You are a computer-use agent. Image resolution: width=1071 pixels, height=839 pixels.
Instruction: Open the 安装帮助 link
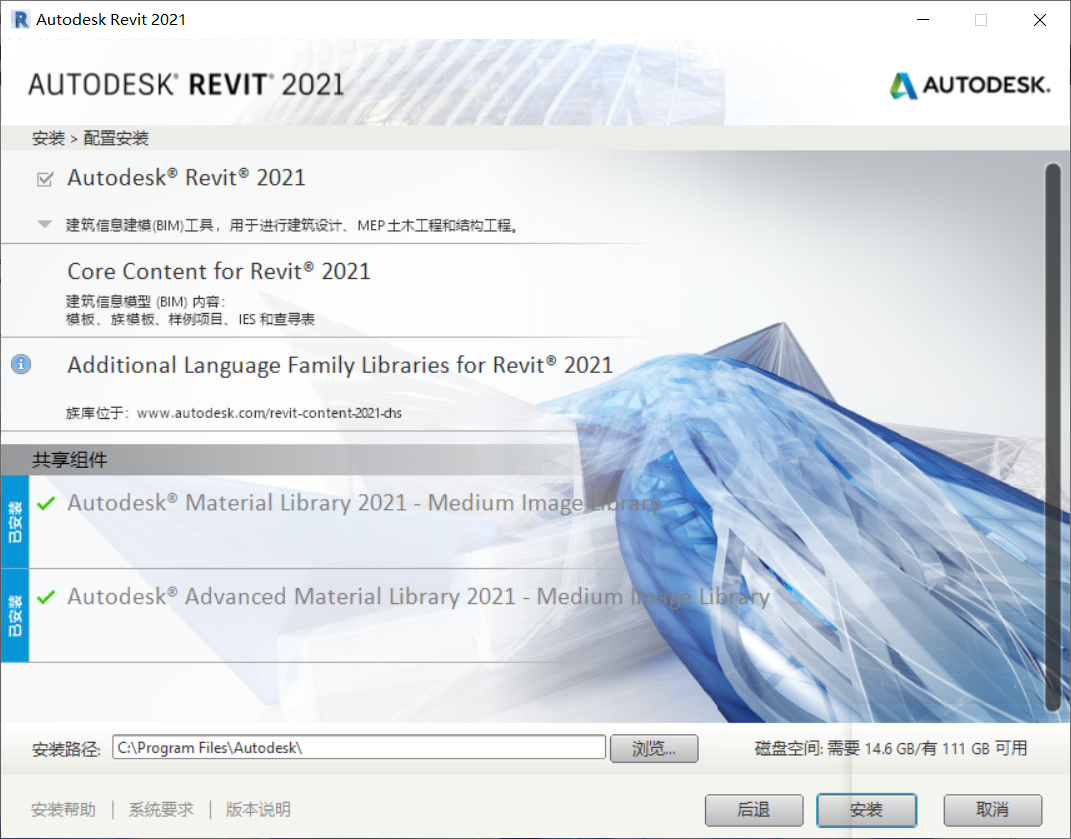[x=64, y=810]
